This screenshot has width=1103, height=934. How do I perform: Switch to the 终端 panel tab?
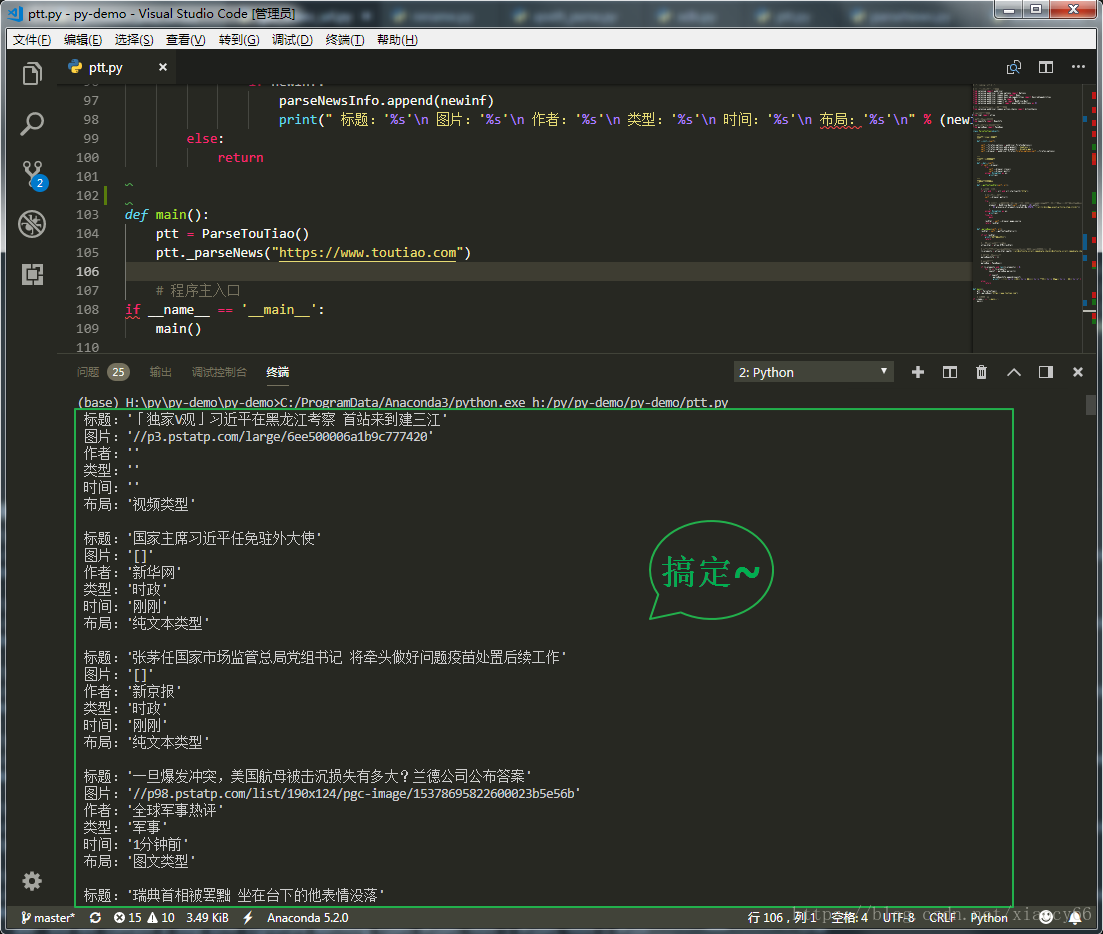pos(278,372)
